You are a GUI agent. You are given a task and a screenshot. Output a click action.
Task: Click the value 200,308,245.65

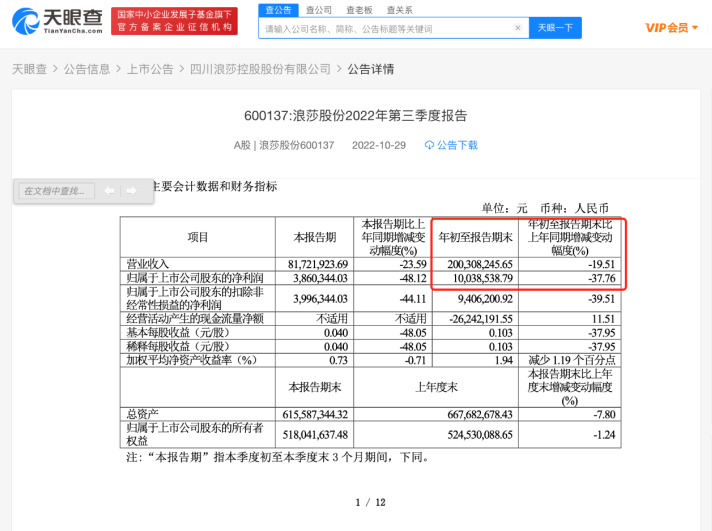[x=480, y=264]
